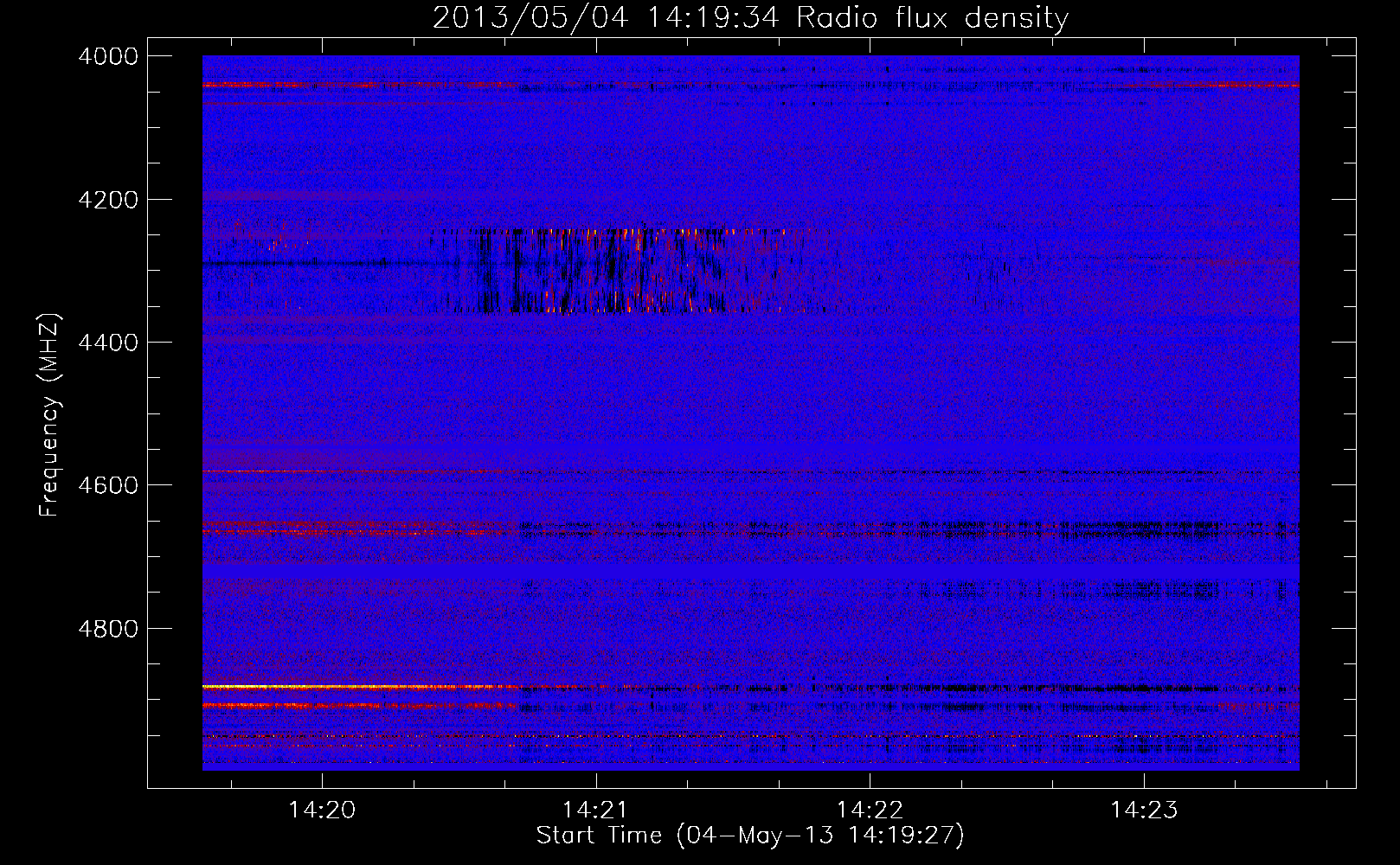Screen dimensions: 1400x865
Task: Click the 14:23 time tick label
Action: point(1144,811)
